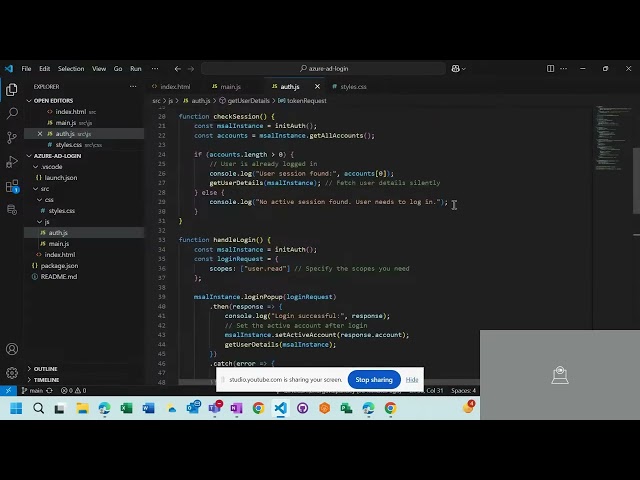Open README.md in file tree

pyautogui.click(x=58, y=277)
